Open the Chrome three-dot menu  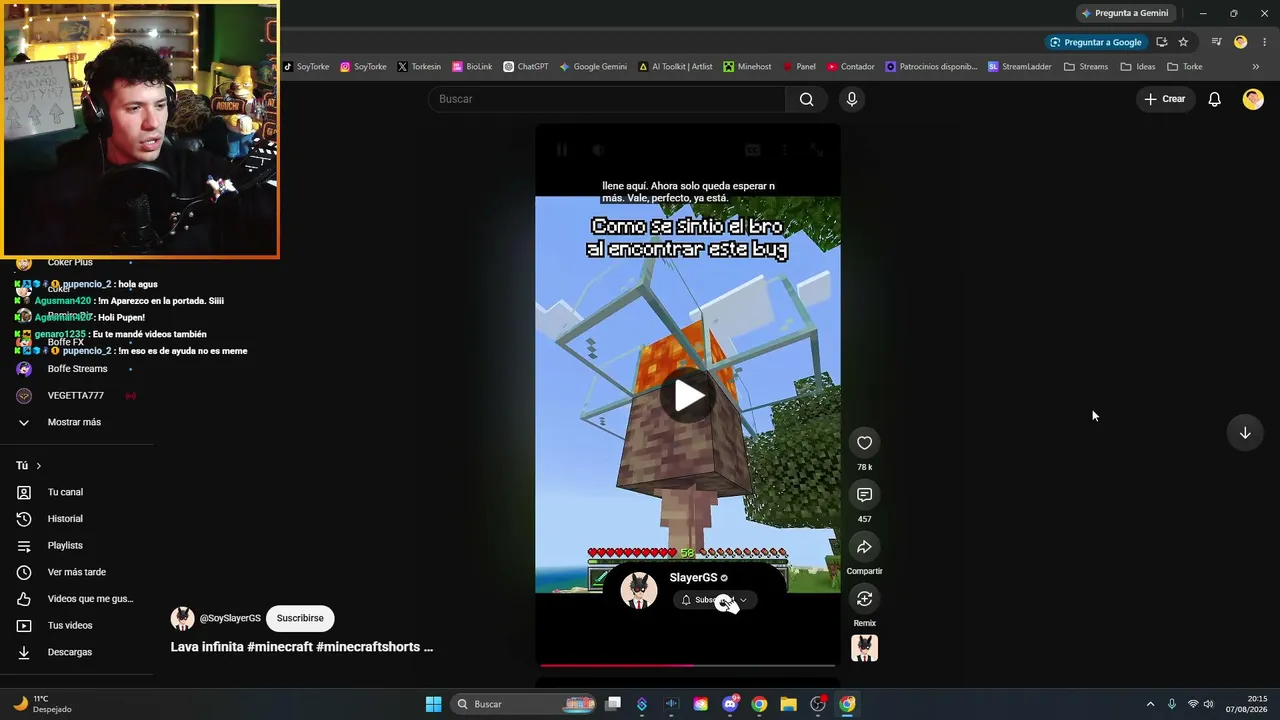click(1265, 42)
